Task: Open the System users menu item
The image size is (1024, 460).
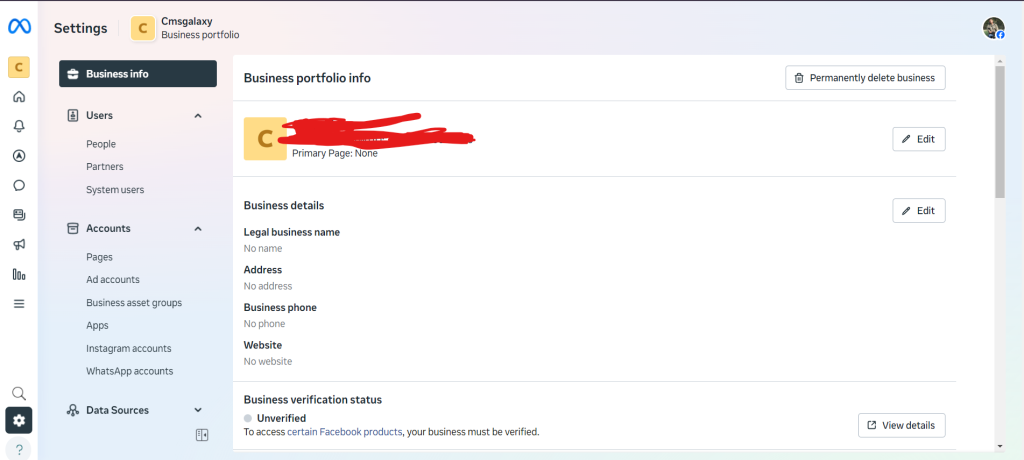Action: coord(115,189)
